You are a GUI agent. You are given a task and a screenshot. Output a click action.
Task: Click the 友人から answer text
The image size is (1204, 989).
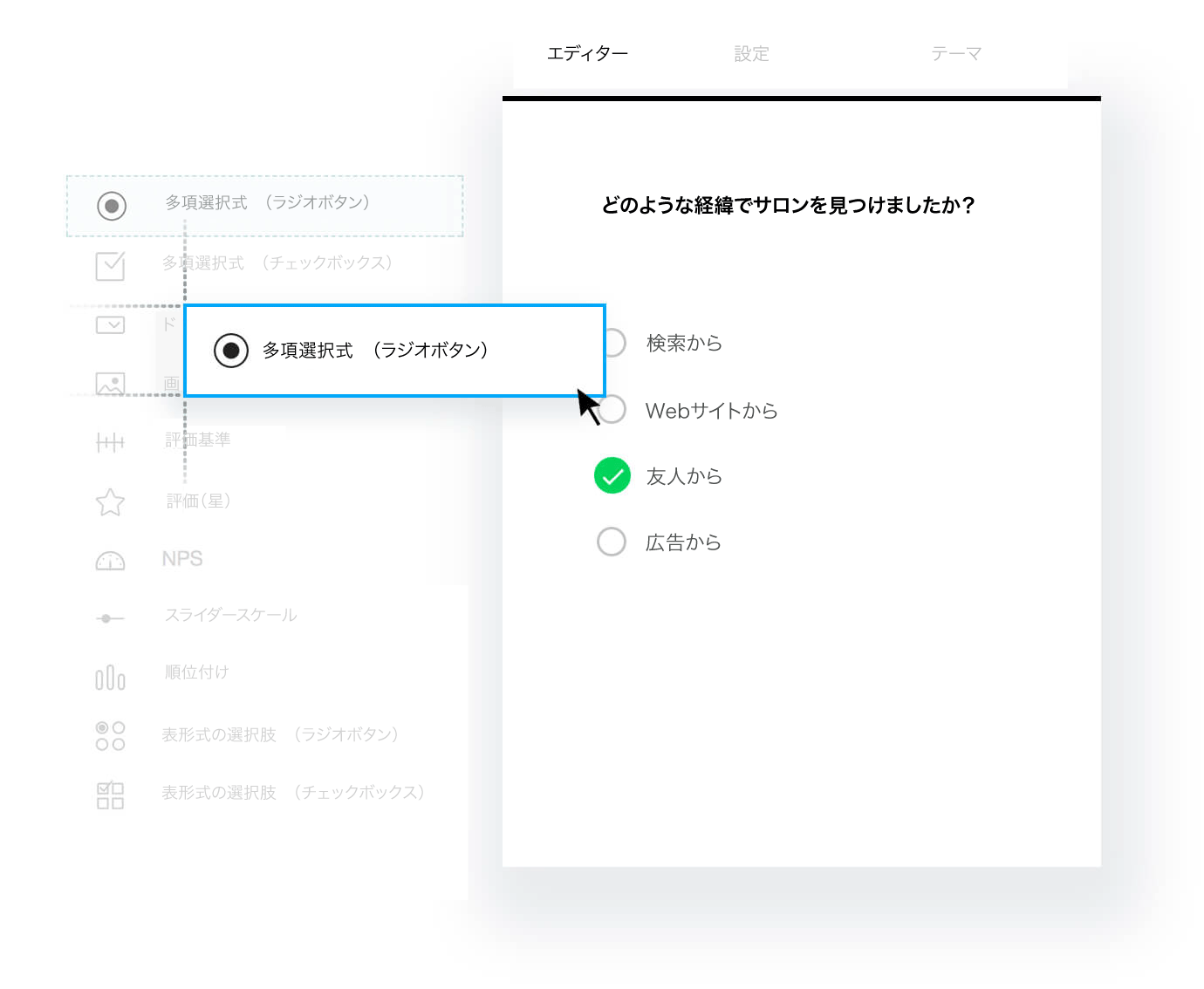coord(684,476)
